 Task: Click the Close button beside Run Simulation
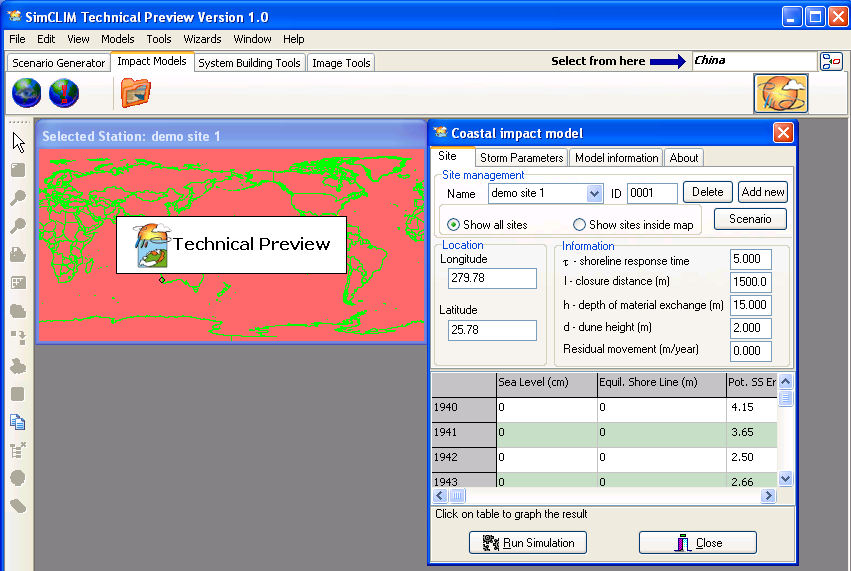coord(697,543)
